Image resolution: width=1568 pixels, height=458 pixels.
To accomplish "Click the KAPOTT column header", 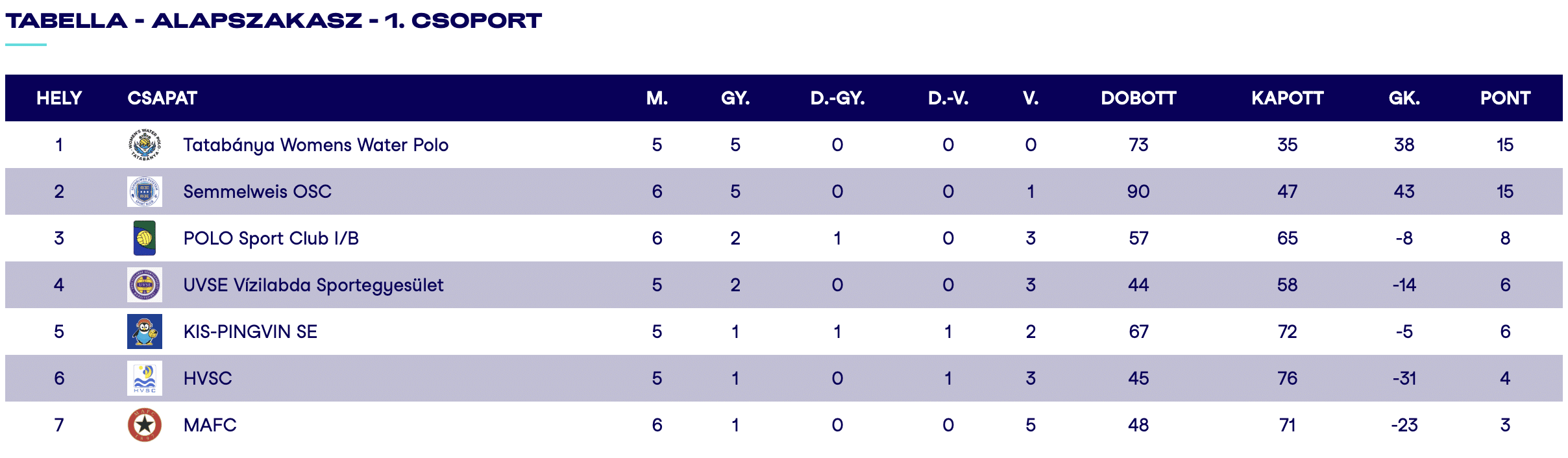I will tap(1287, 98).
